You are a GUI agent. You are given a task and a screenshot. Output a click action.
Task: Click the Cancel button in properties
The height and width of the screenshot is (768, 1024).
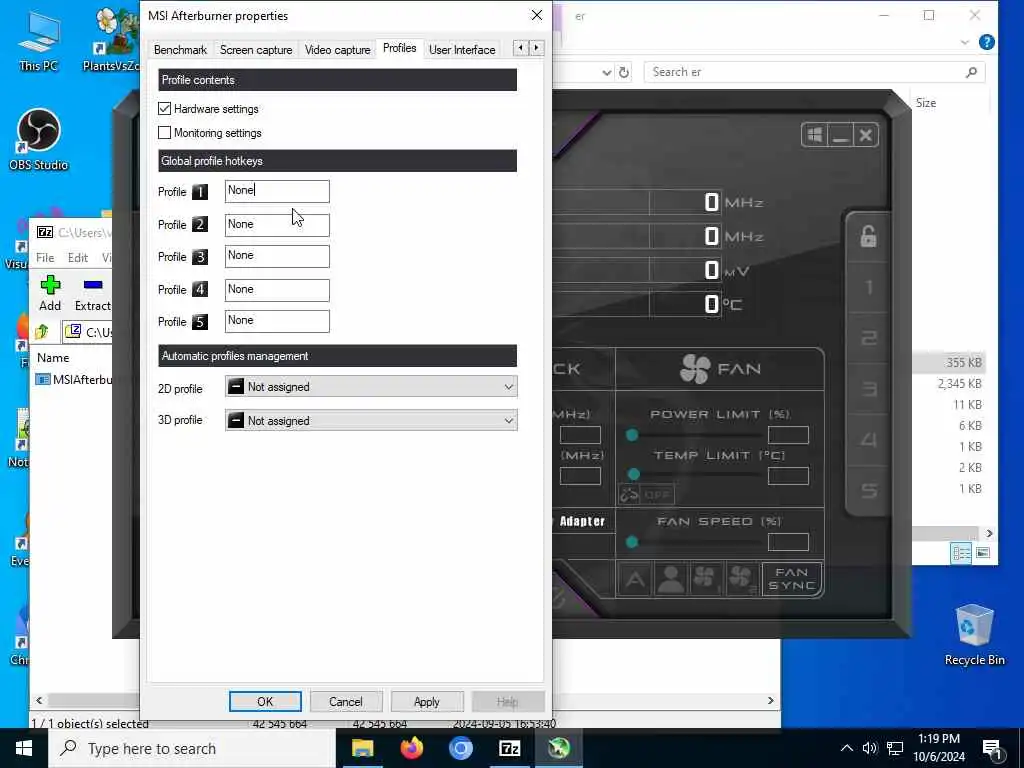tap(345, 701)
